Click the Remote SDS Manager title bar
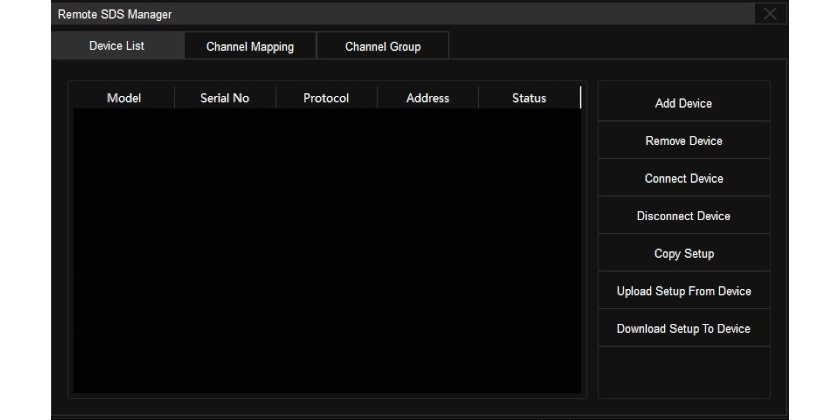This screenshot has width=840, height=420. click(x=400, y=14)
